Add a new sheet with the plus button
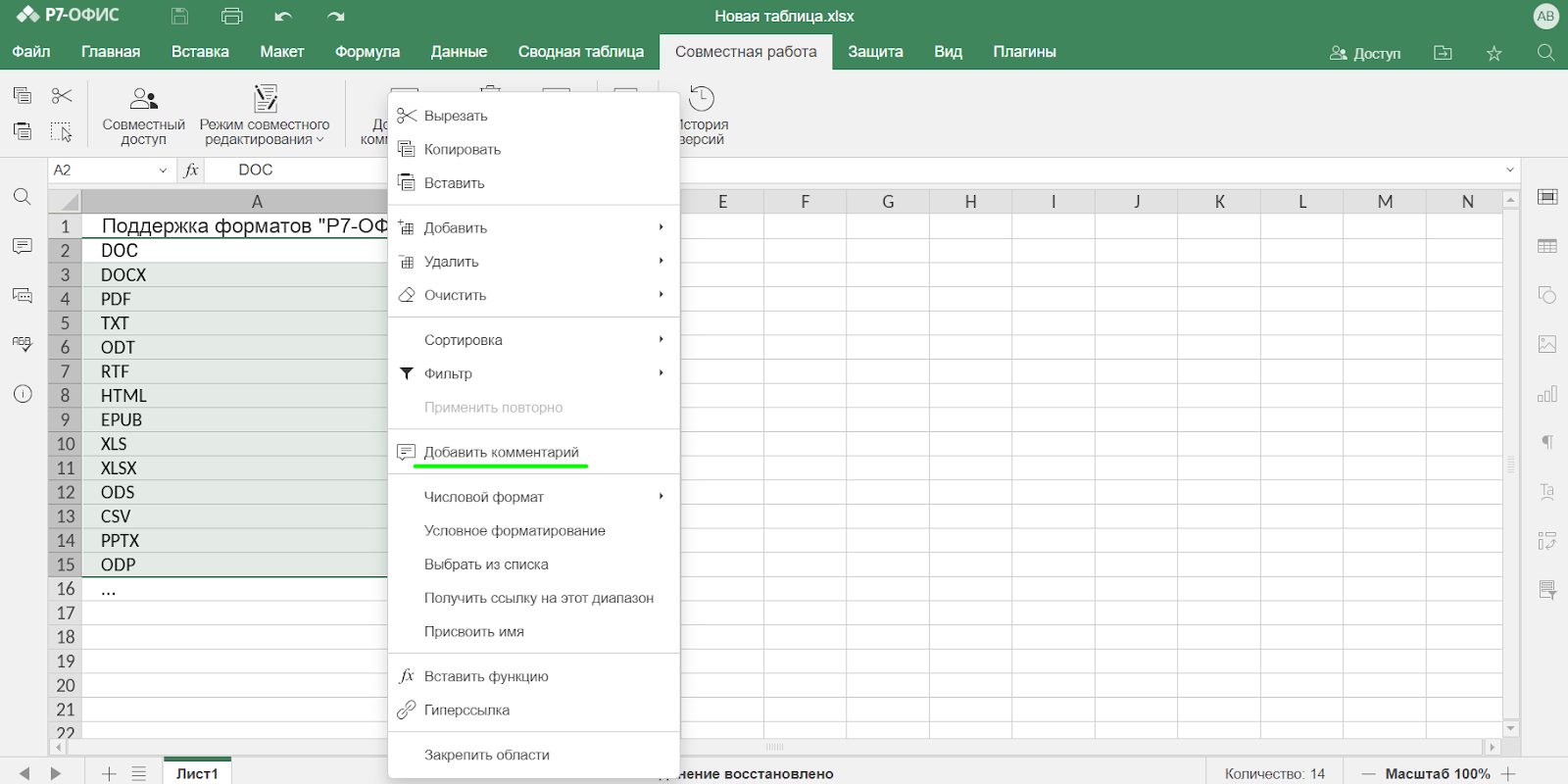 pyautogui.click(x=109, y=773)
